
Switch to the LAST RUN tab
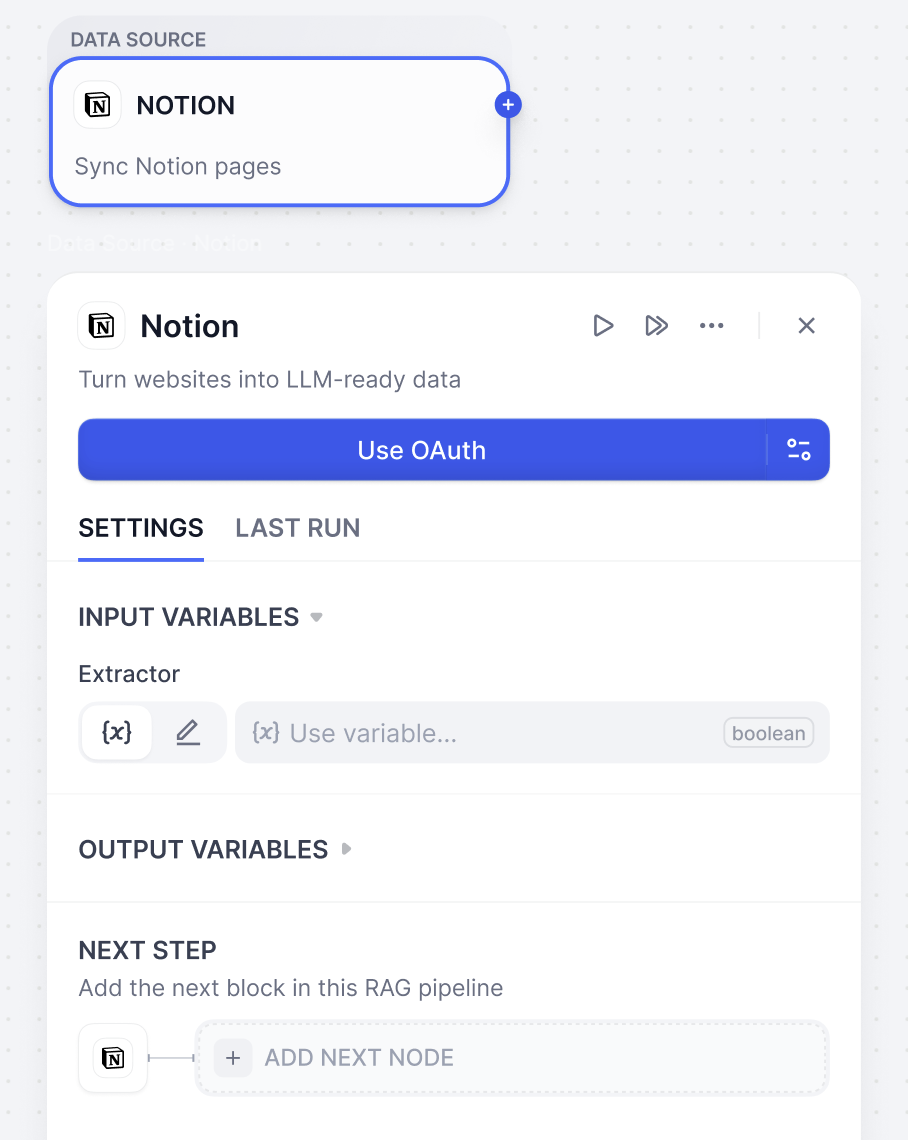(x=297, y=528)
